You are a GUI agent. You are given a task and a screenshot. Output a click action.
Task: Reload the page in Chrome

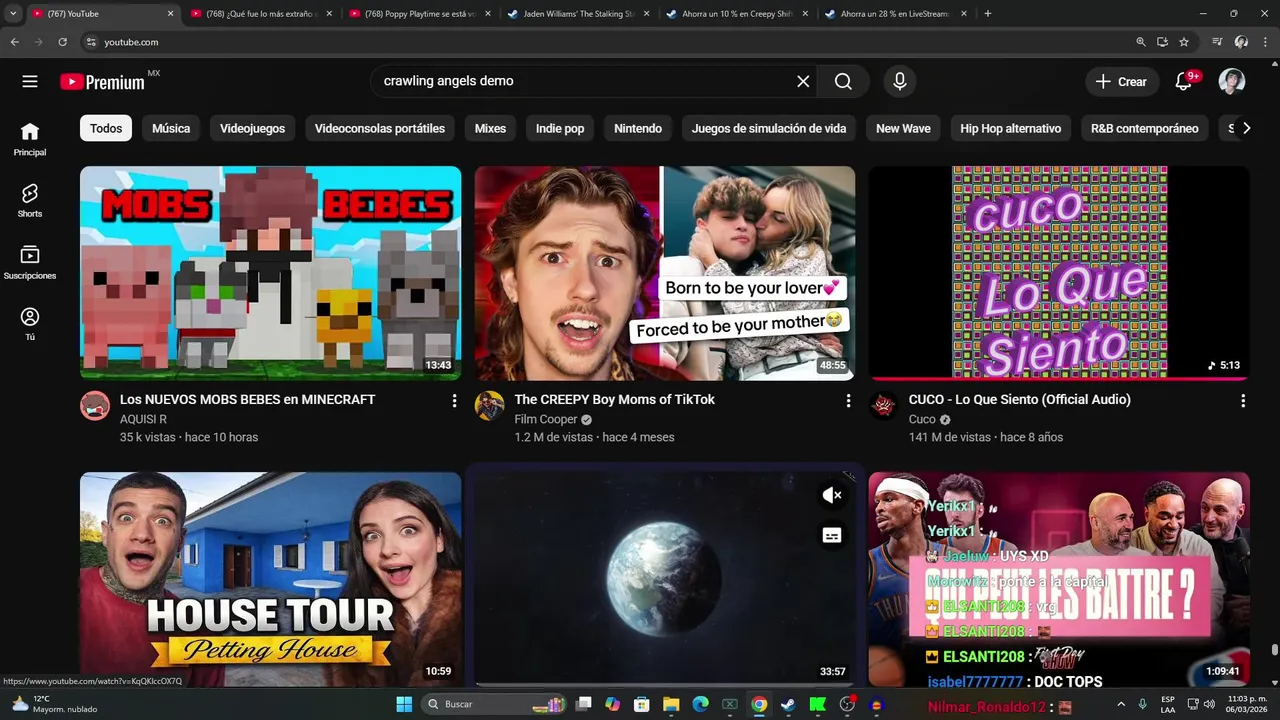tap(62, 42)
